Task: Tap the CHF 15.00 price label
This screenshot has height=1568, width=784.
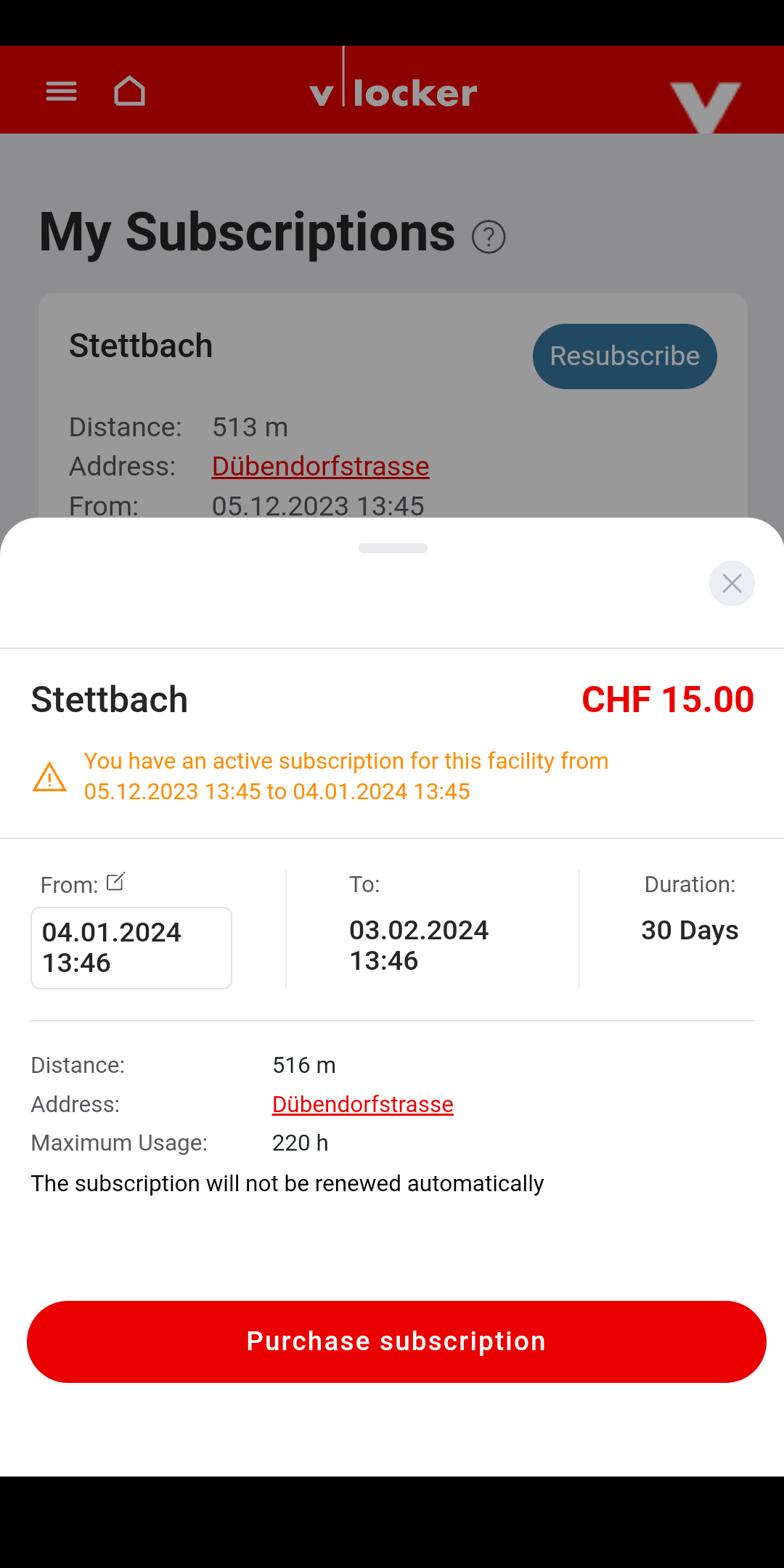Action: (x=667, y=700)
